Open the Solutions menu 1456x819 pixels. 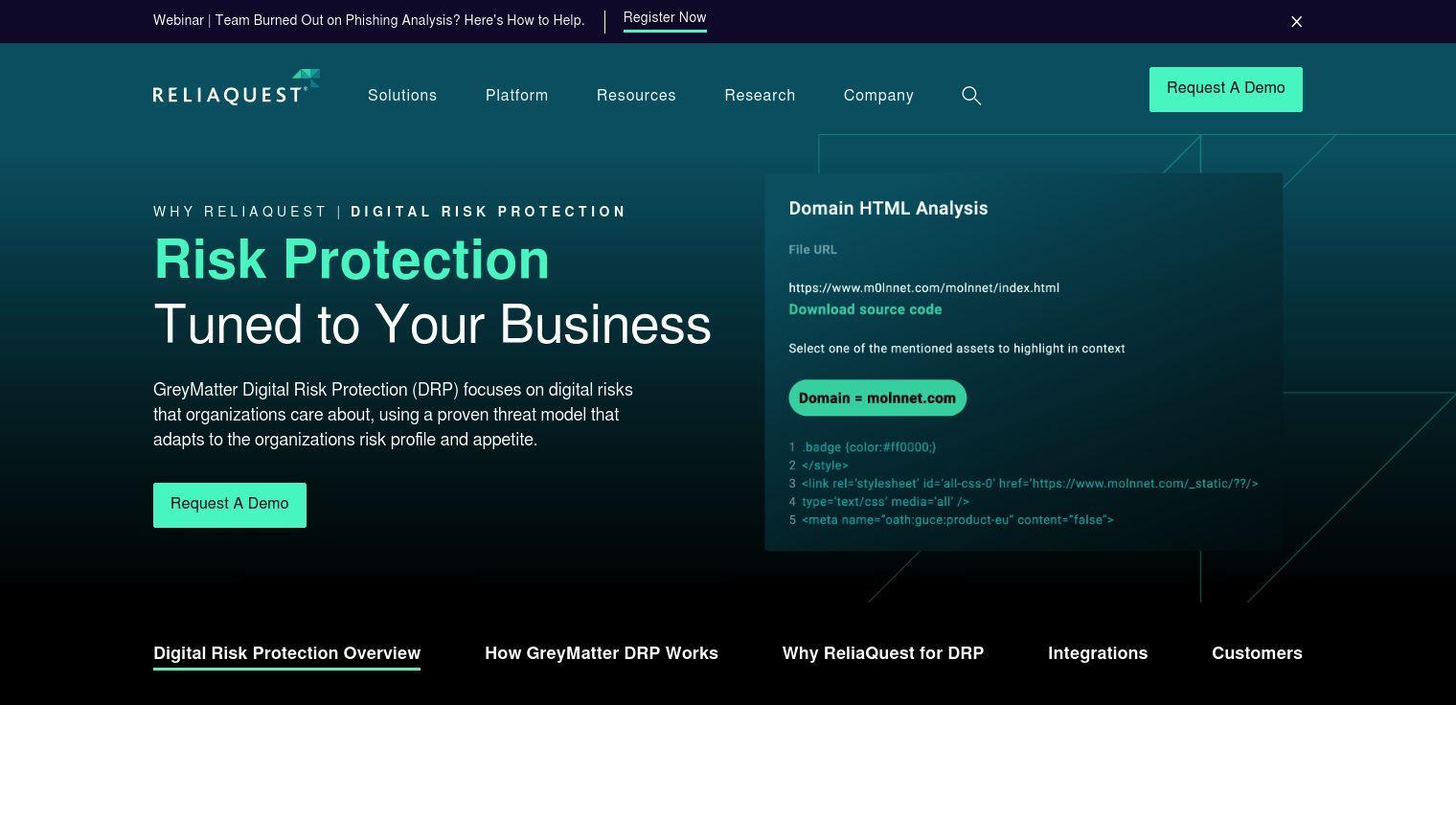[x=402, y=96]
